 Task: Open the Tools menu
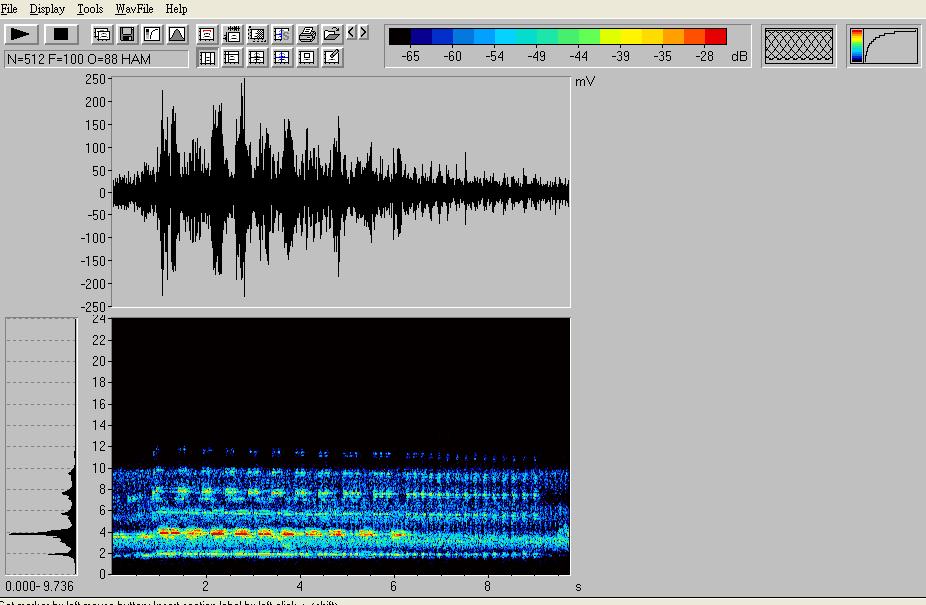(90, 9)
